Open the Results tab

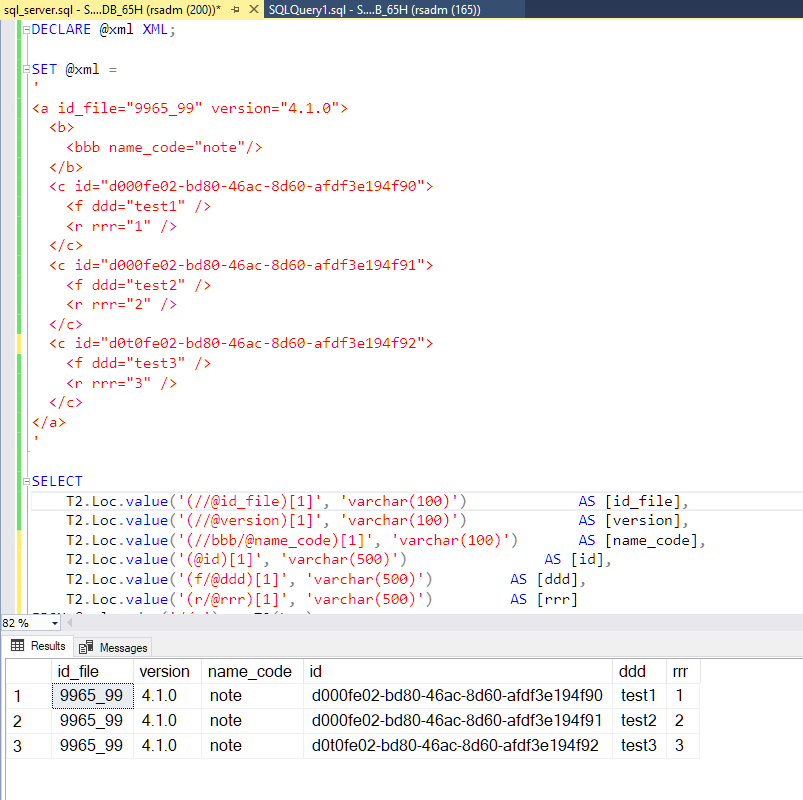pyautogui.click(x=38, y=646)
